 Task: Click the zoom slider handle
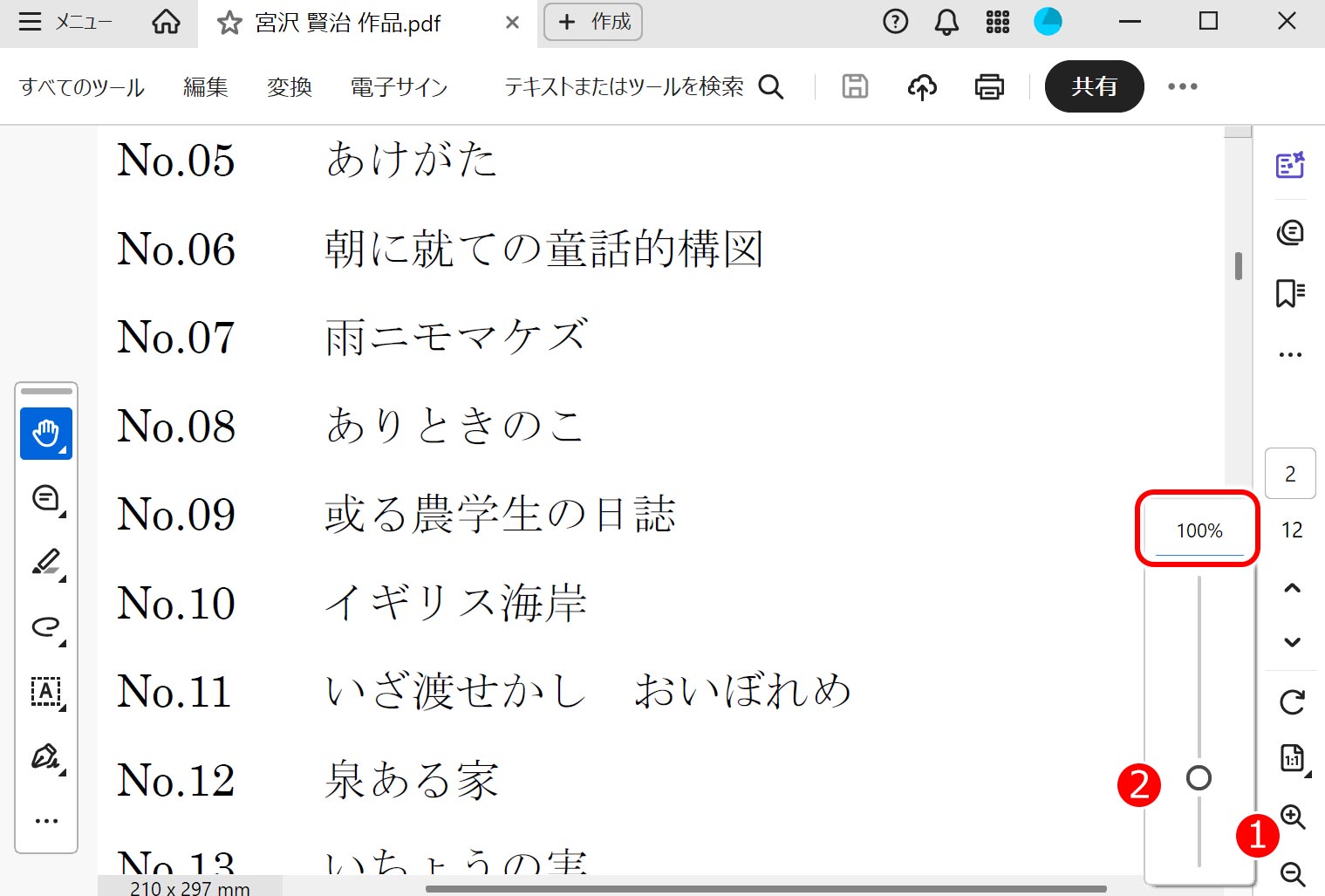point(1199,777)
